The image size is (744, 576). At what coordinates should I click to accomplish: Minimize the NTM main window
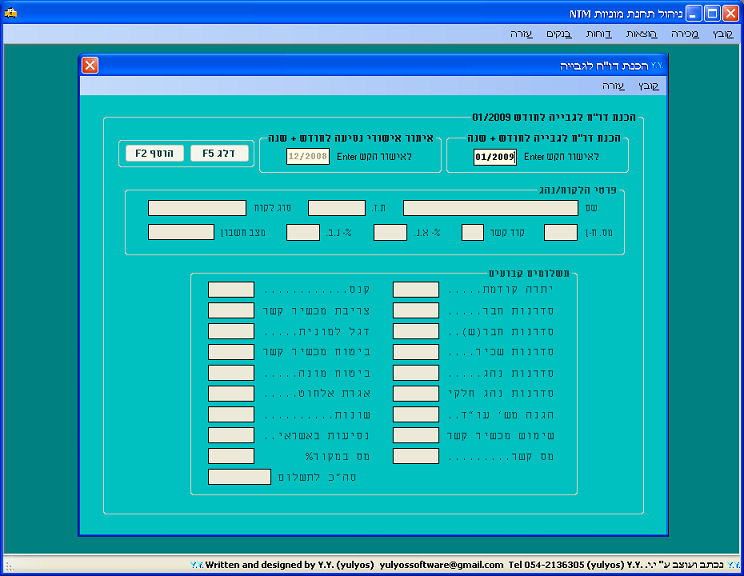694,13
